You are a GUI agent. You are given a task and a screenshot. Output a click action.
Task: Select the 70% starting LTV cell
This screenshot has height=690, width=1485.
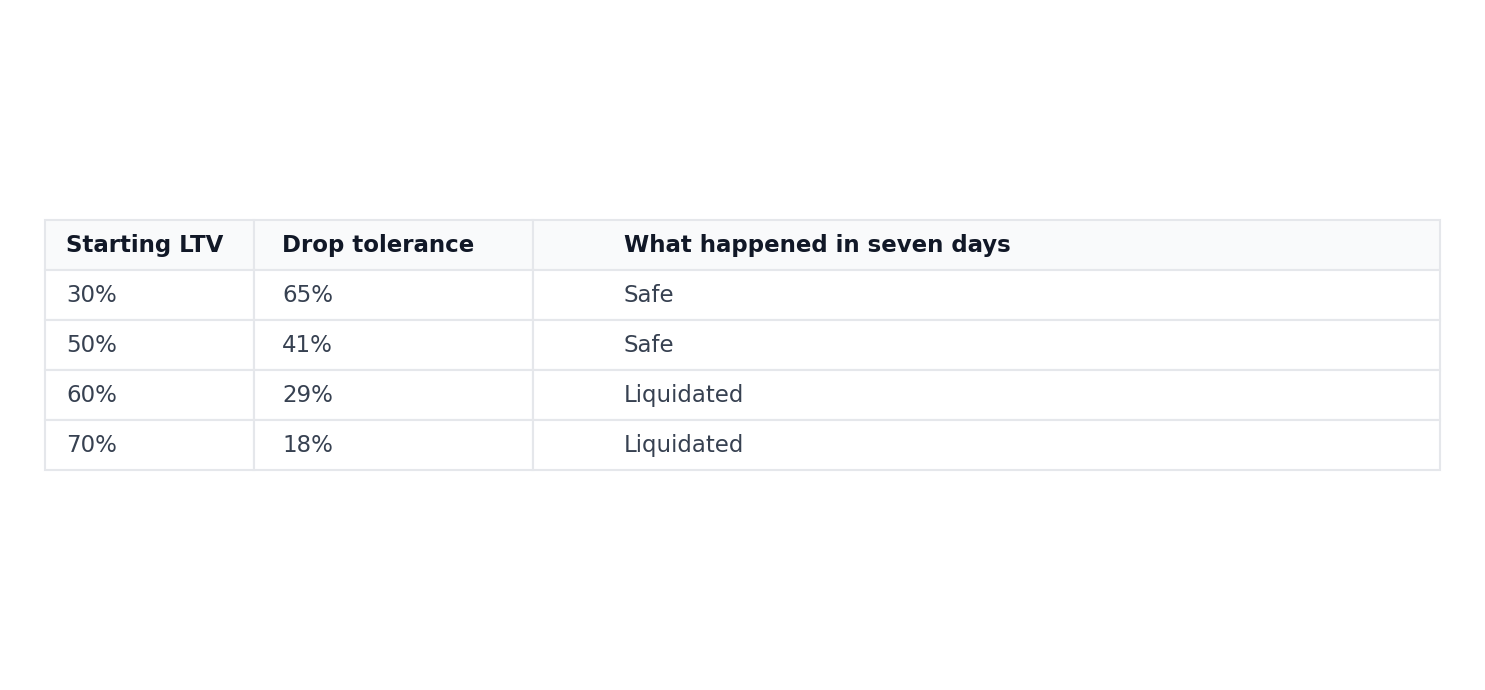tap(92, 445)
